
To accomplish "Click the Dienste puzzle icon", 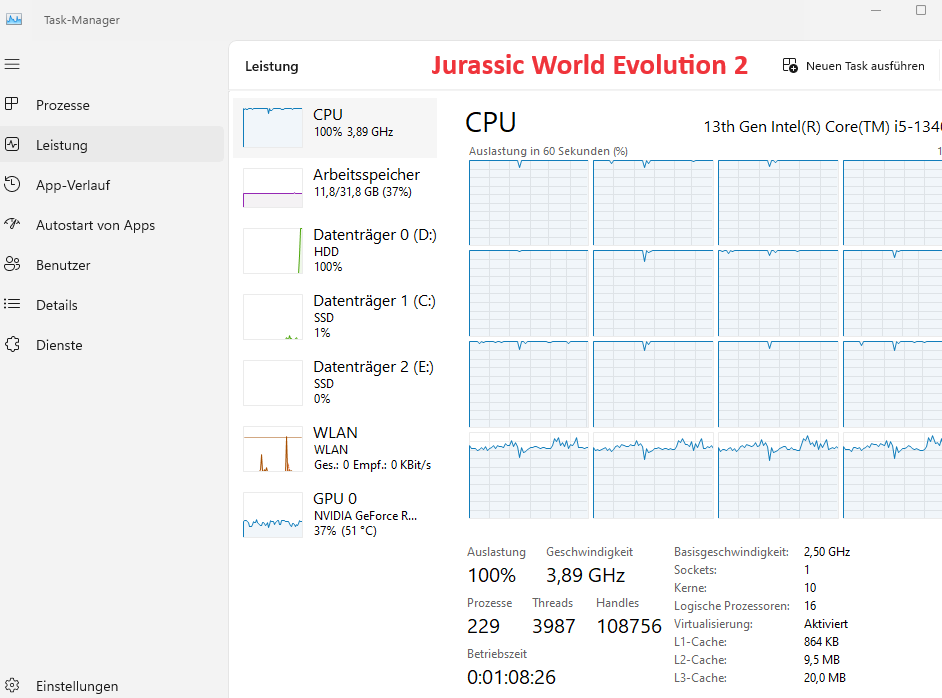I will click(x=12, y=344).
